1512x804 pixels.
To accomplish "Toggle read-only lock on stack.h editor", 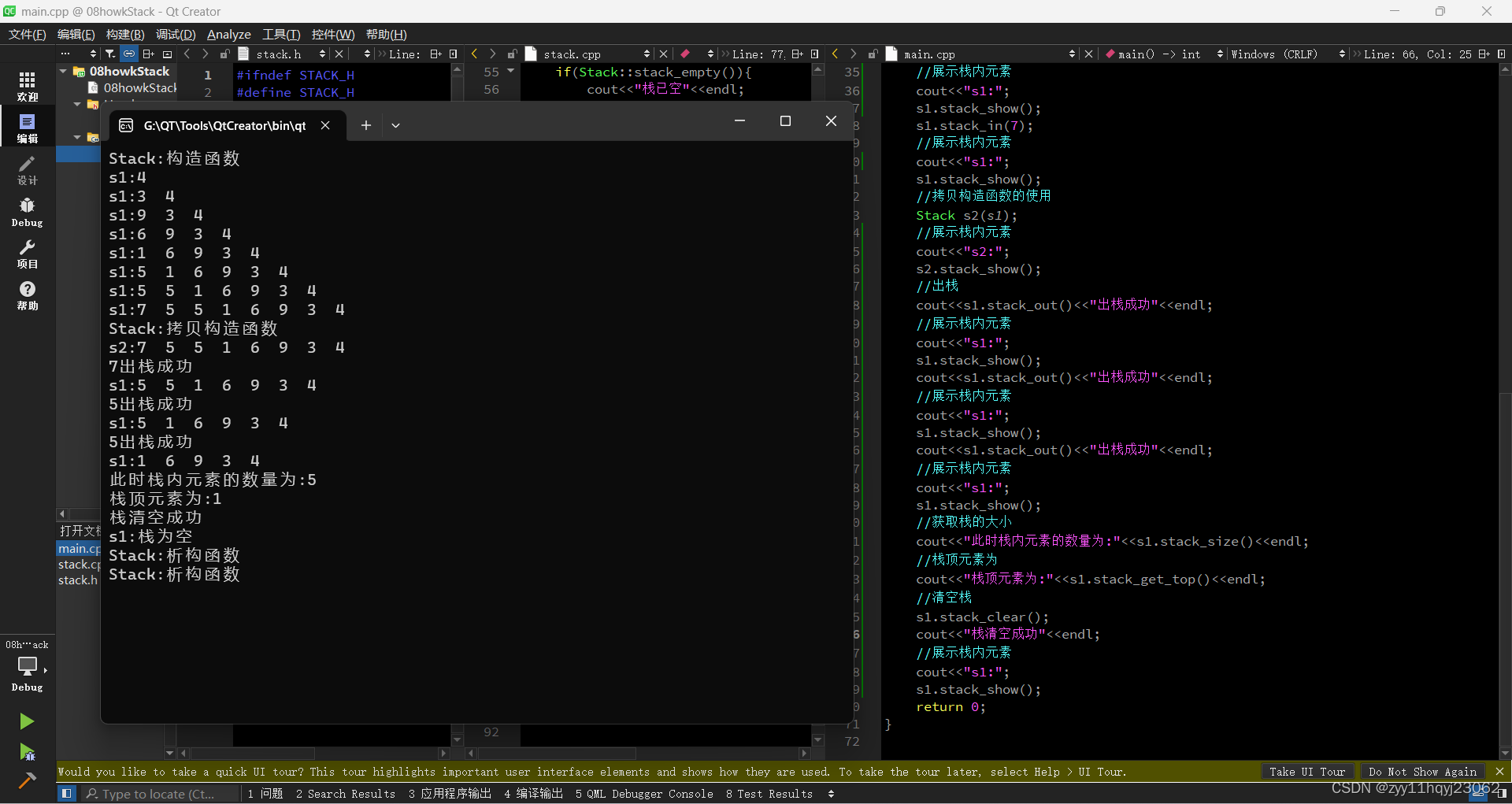I will [x=224, y=54].
